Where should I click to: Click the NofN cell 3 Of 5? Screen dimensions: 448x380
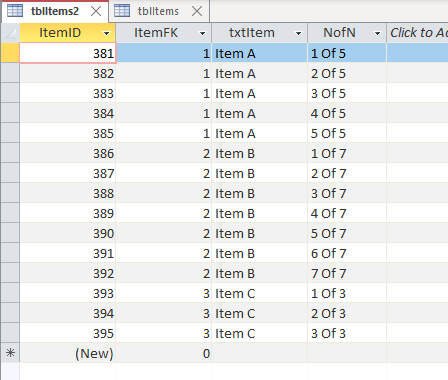coord(347,93)
